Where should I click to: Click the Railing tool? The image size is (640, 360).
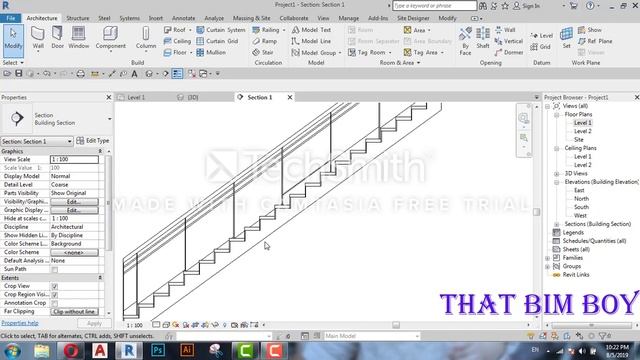(266, 30)
